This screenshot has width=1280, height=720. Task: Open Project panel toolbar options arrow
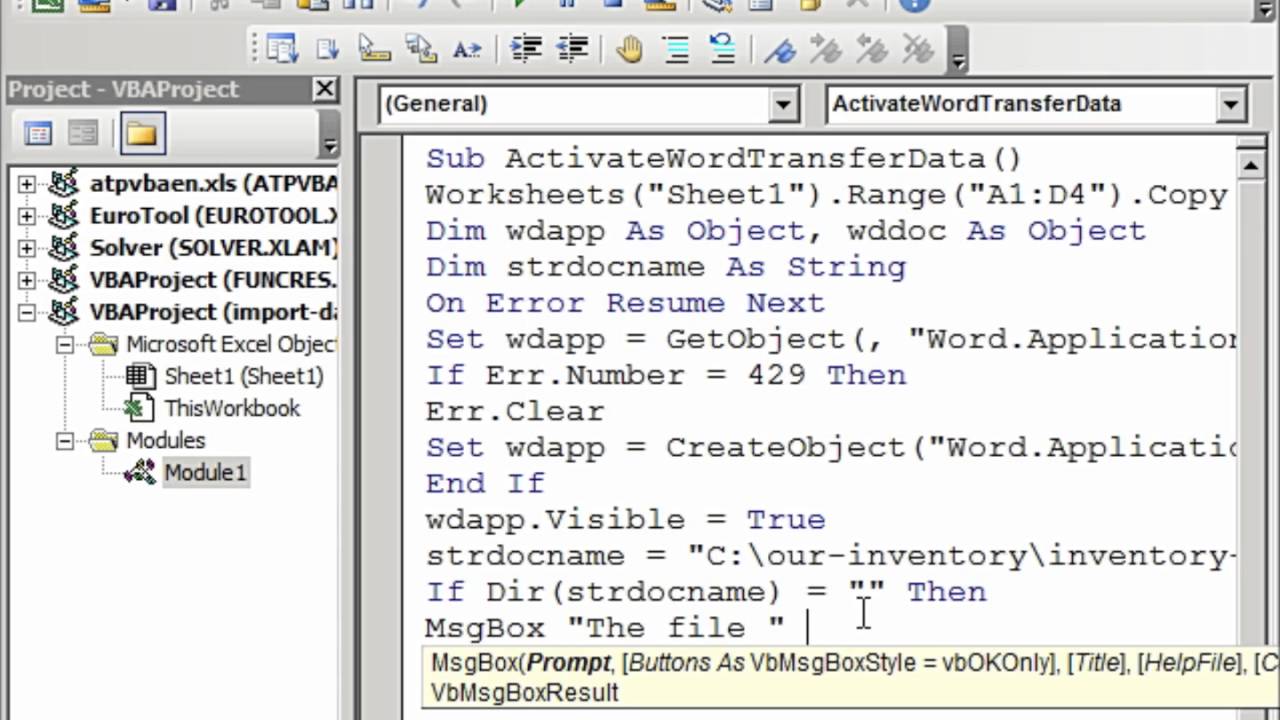330,145
